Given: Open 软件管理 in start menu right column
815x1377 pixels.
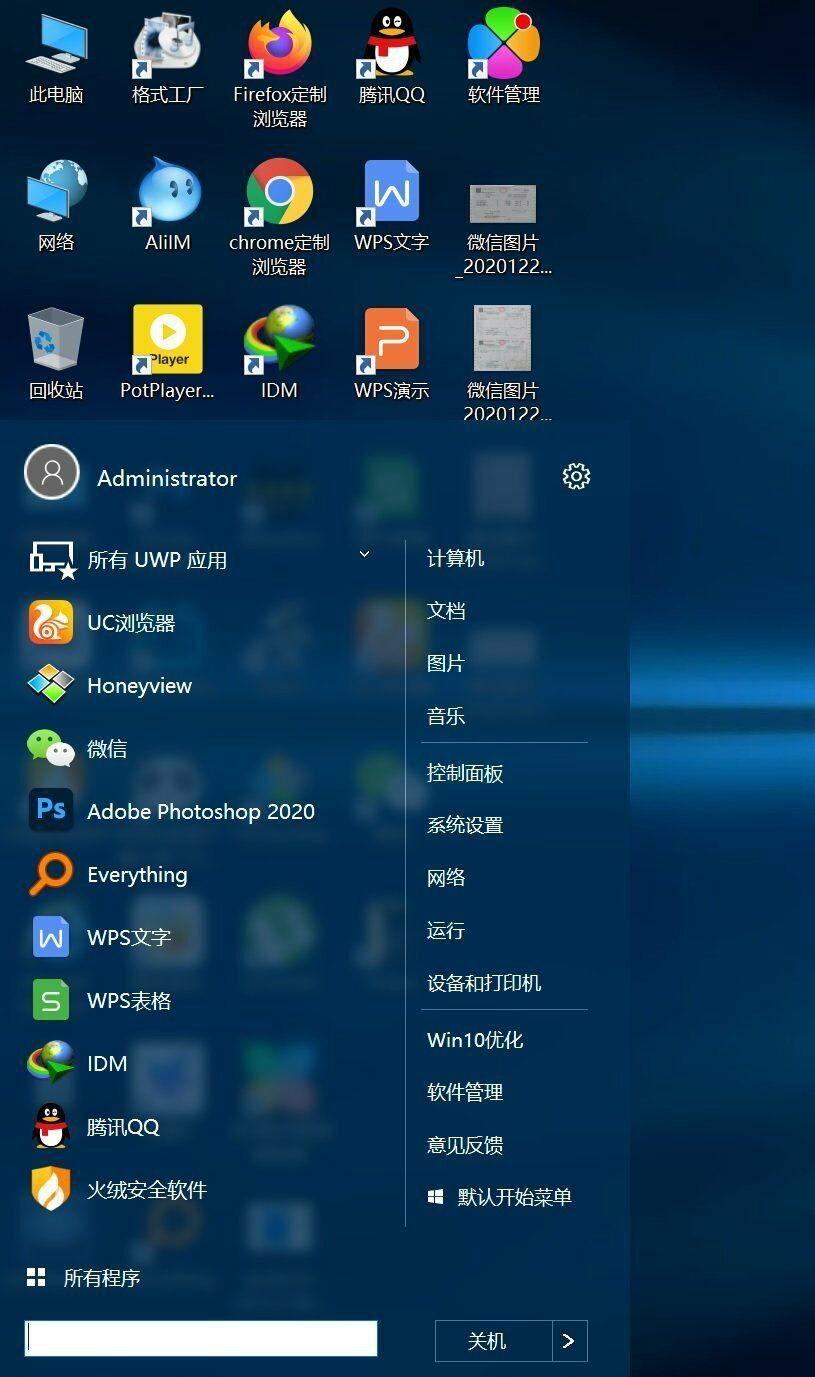Looking at the screenshot, I should point(465,1092).
